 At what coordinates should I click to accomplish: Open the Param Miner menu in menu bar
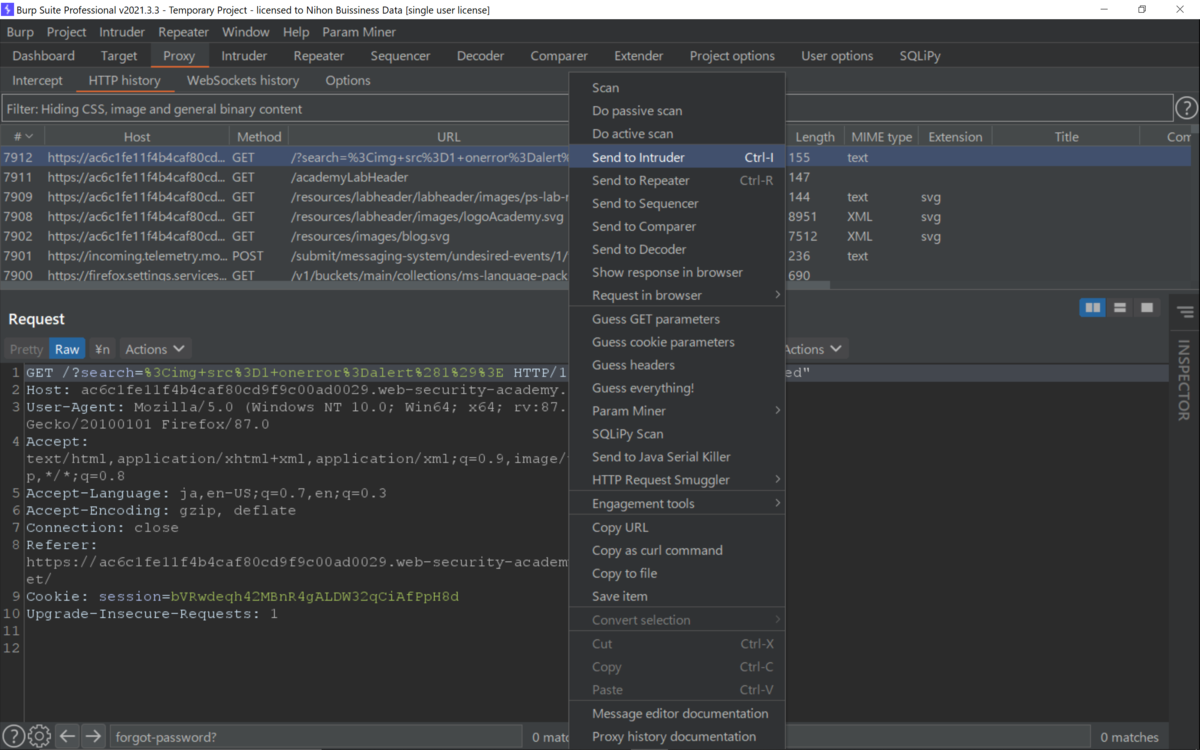tap(359, 32)
